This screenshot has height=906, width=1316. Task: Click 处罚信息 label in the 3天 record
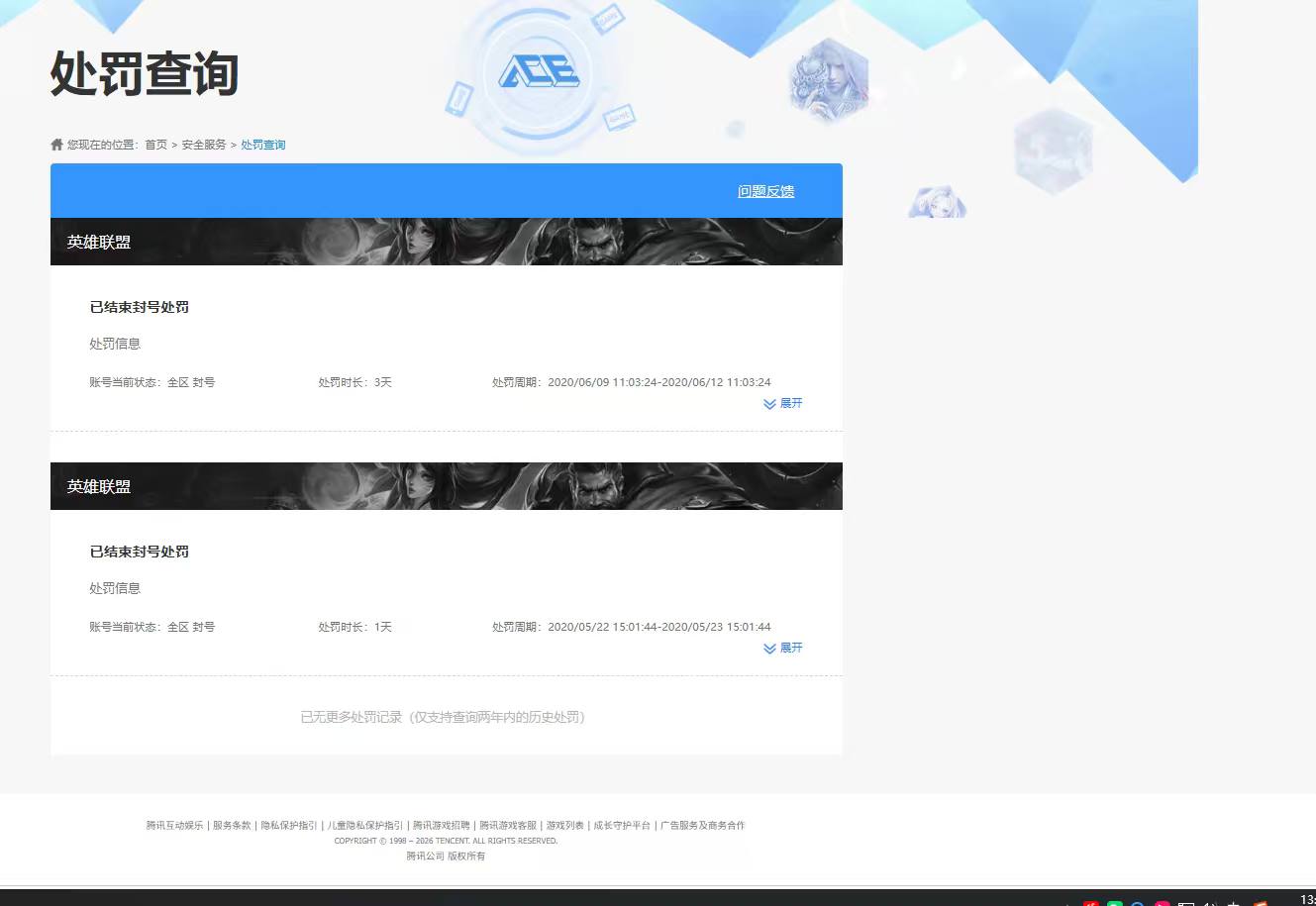tap(115, 344)
